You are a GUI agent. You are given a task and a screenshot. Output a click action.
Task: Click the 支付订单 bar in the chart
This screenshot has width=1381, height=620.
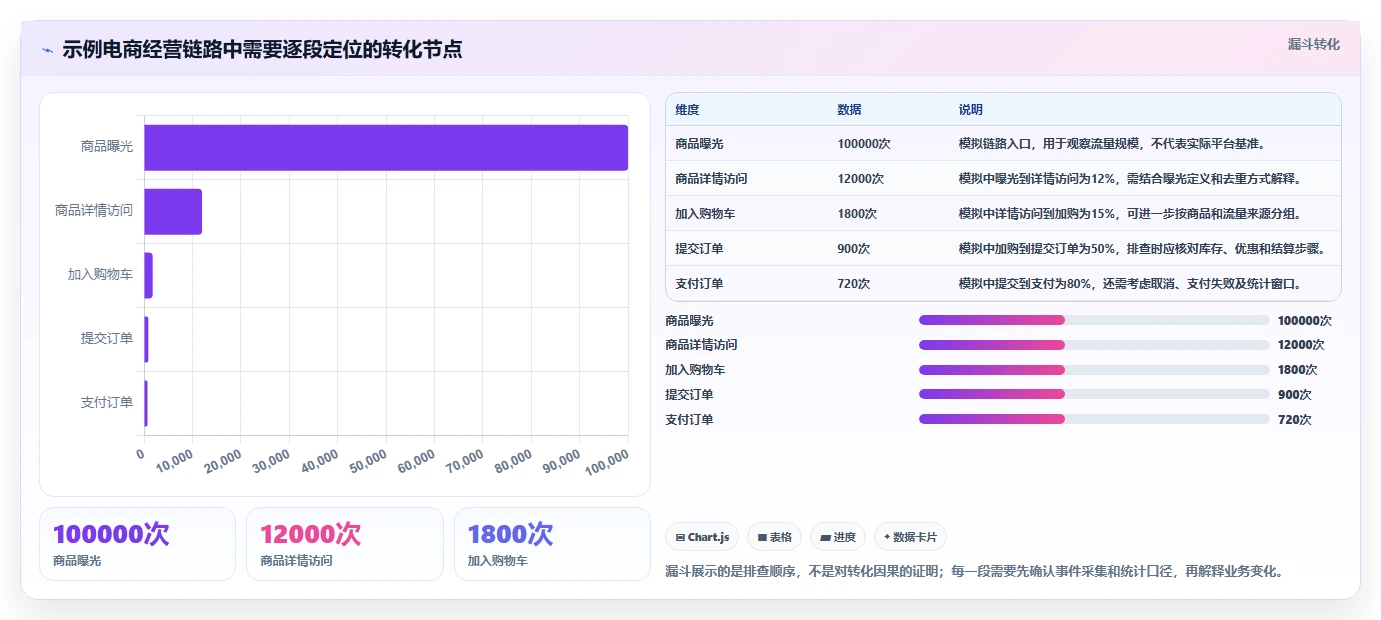146,403
